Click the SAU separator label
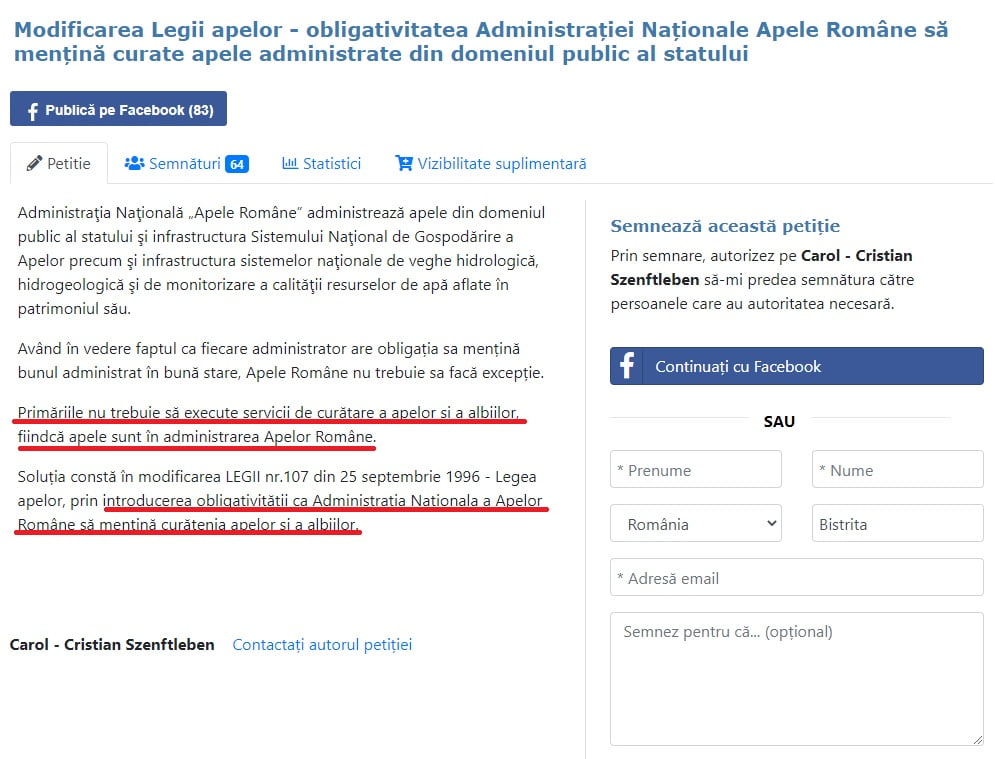995x759 pixels. (x=779, y=421)
